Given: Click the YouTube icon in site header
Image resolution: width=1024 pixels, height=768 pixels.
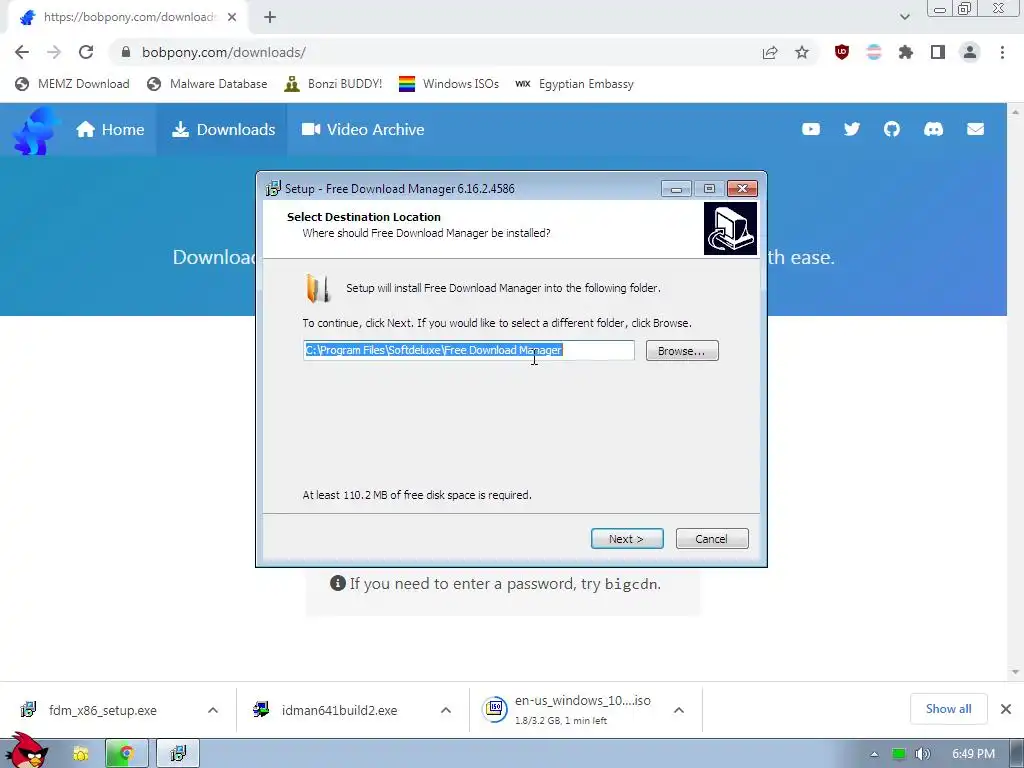Looking at the screenshot, I should pos(811,129).
